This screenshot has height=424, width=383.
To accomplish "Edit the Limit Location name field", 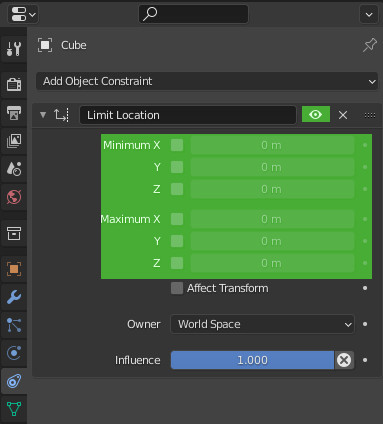I will pyautogui.click(x=188, y=115).
